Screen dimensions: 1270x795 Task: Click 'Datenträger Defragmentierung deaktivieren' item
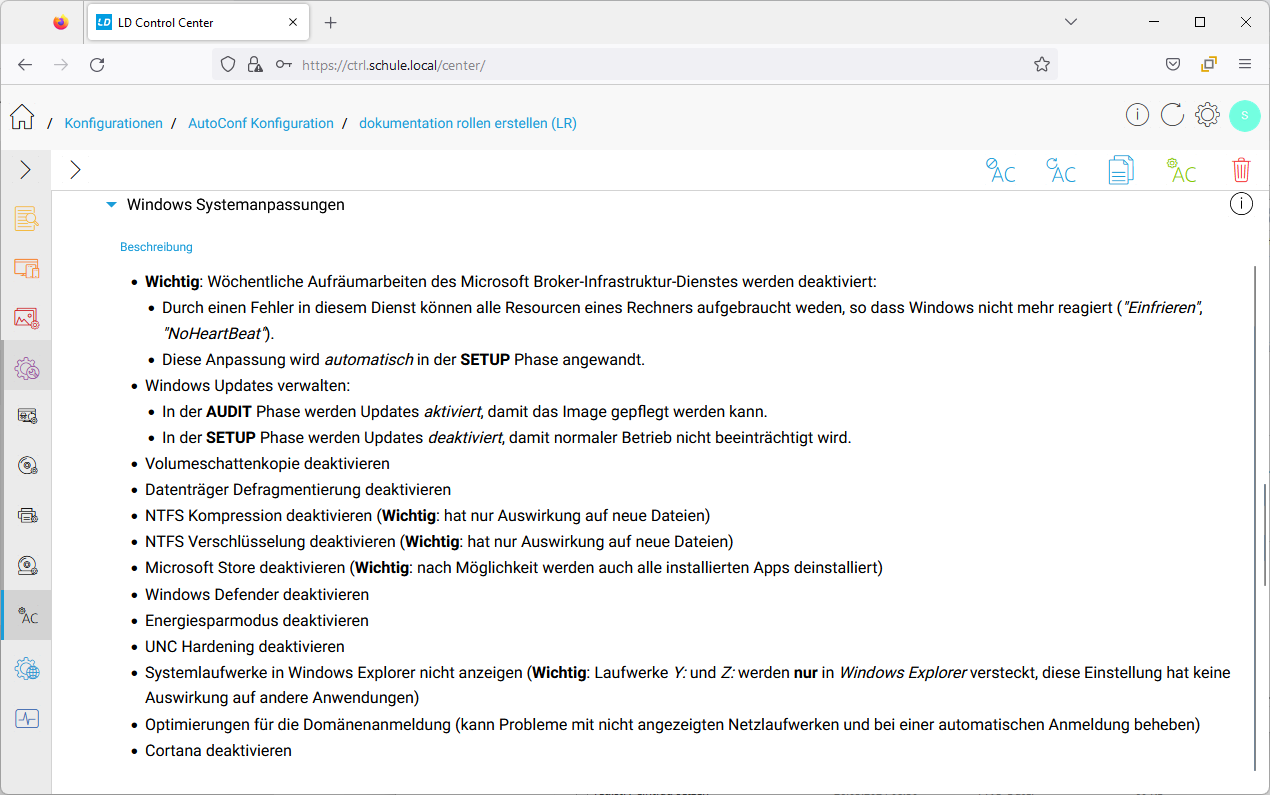(x=298, y=489)
